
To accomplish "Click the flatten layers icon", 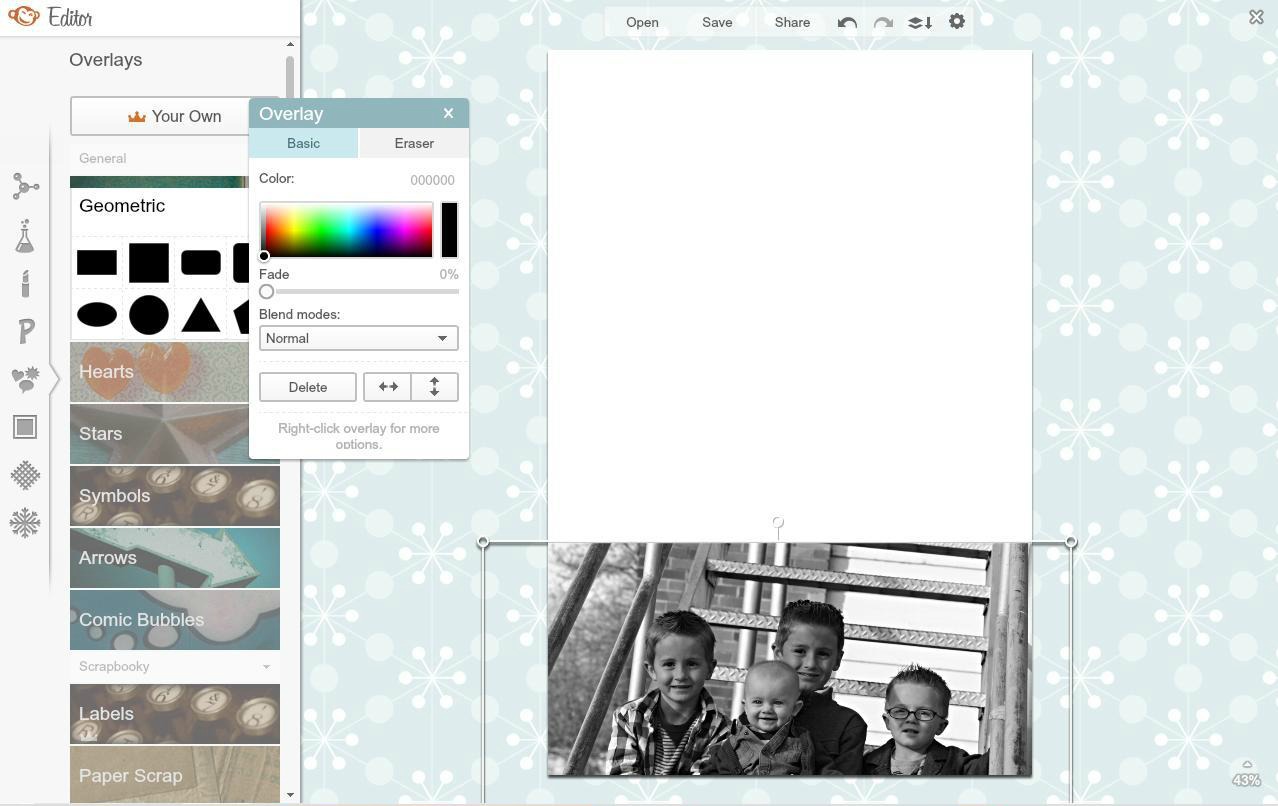I will [920, 22].
